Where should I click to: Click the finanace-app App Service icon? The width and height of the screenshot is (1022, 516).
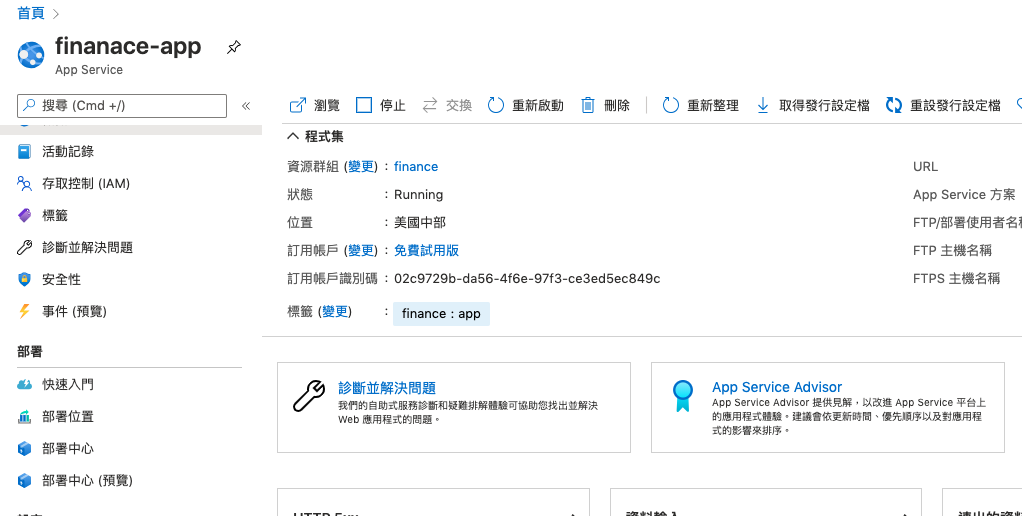31,55
